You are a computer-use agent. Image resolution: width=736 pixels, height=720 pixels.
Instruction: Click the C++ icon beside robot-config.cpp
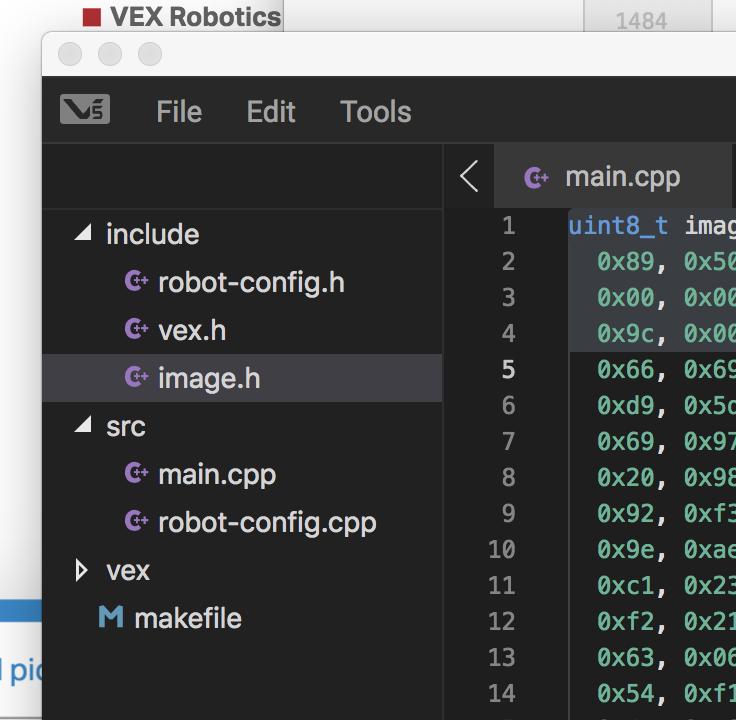pyautogui.click(x=136, y=522)
